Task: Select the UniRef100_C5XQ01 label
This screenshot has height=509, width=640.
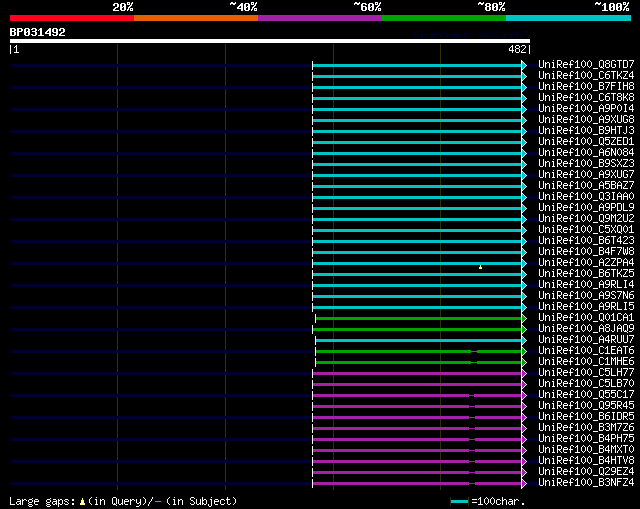Action: 586,230
